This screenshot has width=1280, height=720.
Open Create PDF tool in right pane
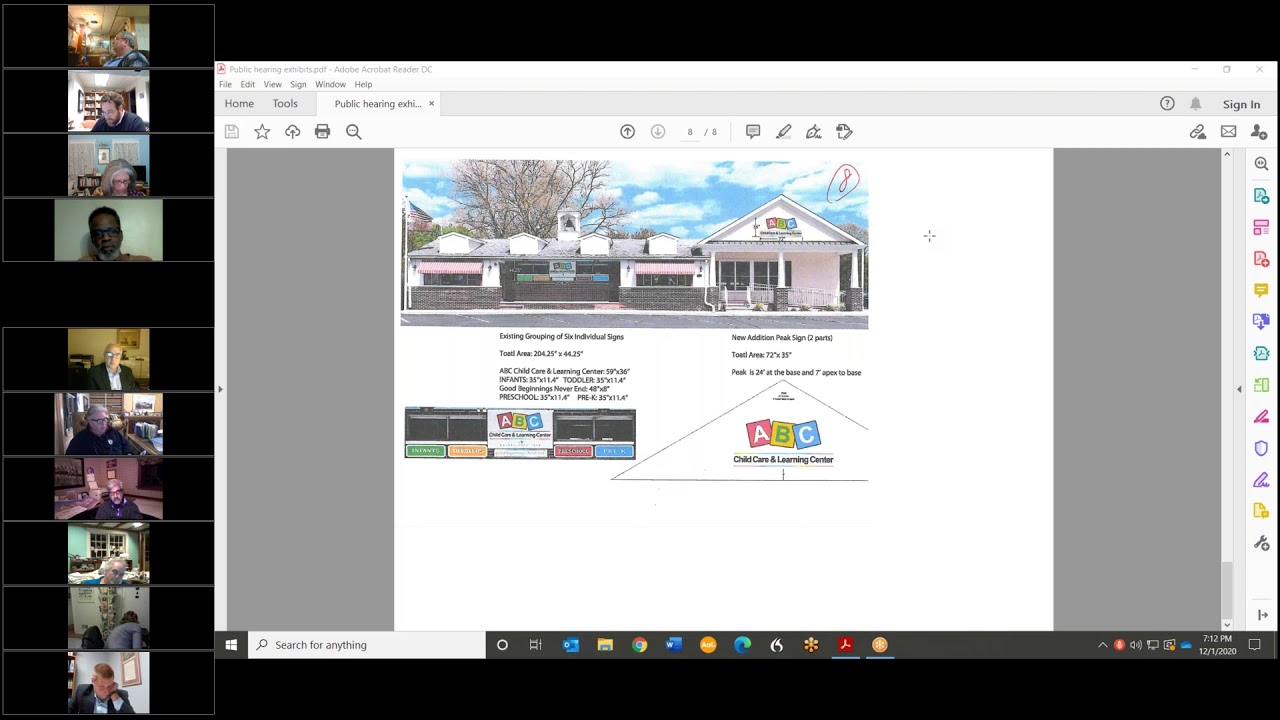click(x=1262, y=259)
